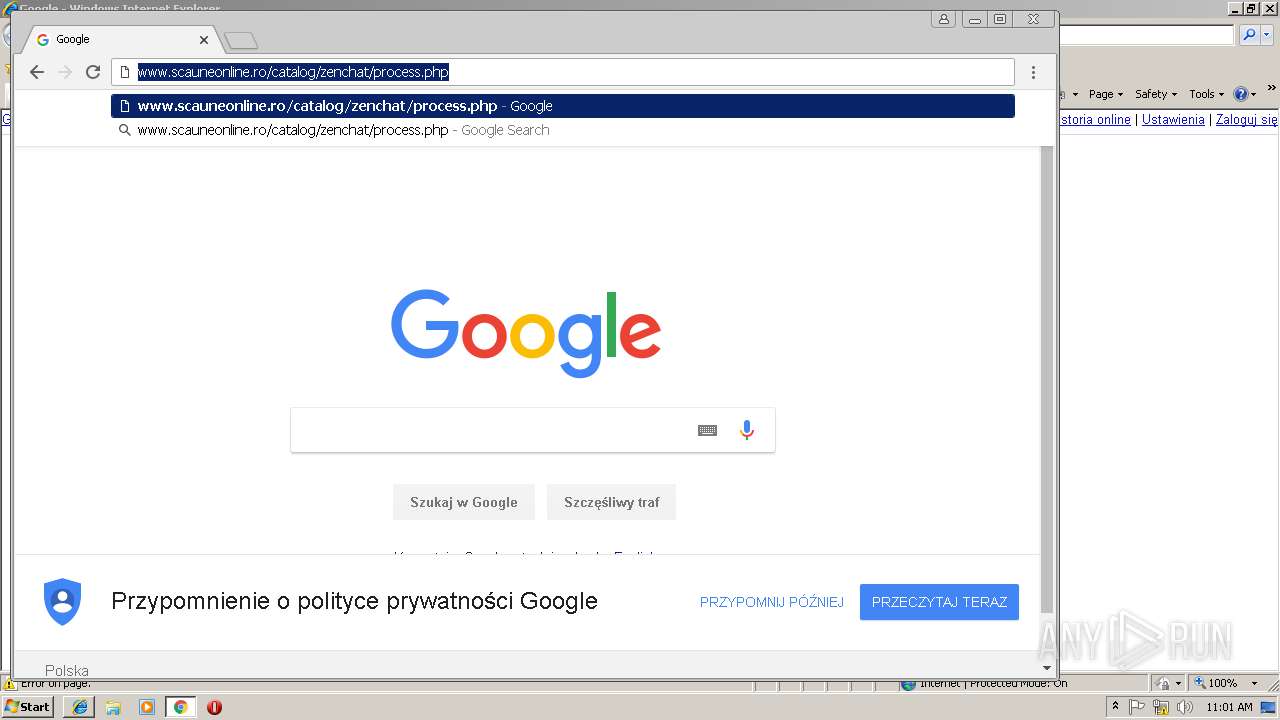Image resolution: width=1280 pixels, height=720 pixels.
Task: Click the Internet Explorer search magnifier
Action: click(1248, 35)
